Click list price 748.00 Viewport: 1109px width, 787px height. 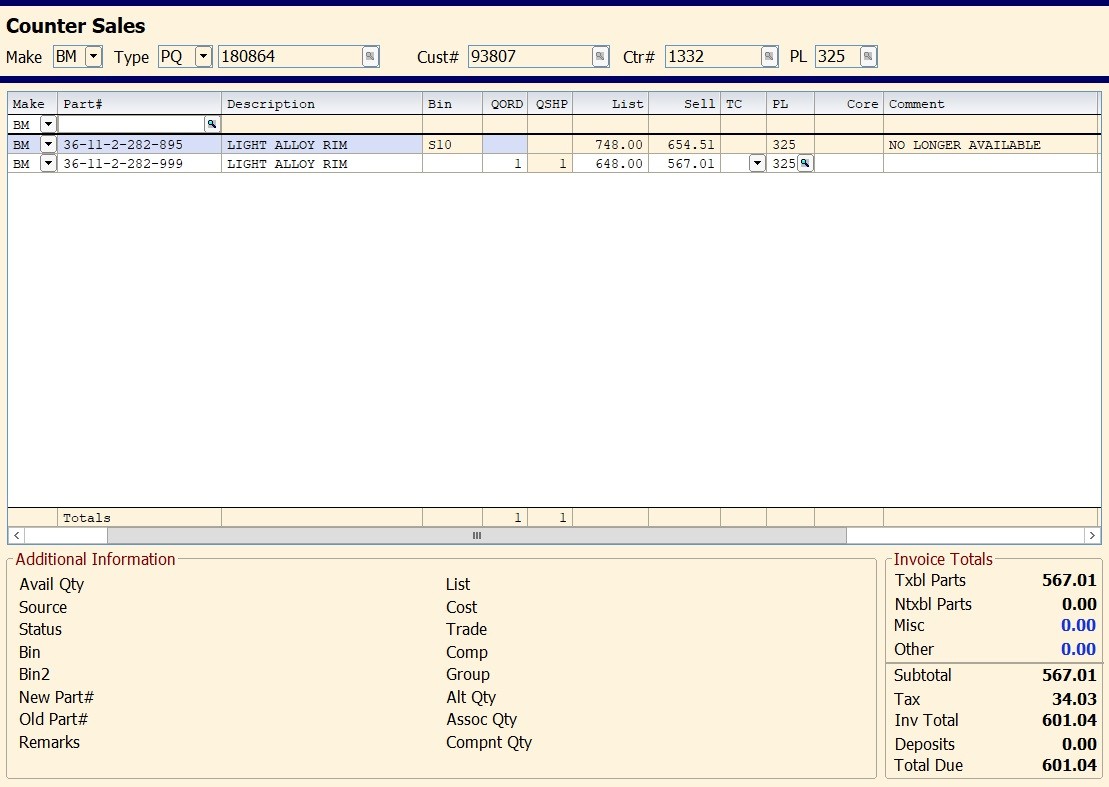[x=619, y=144]
